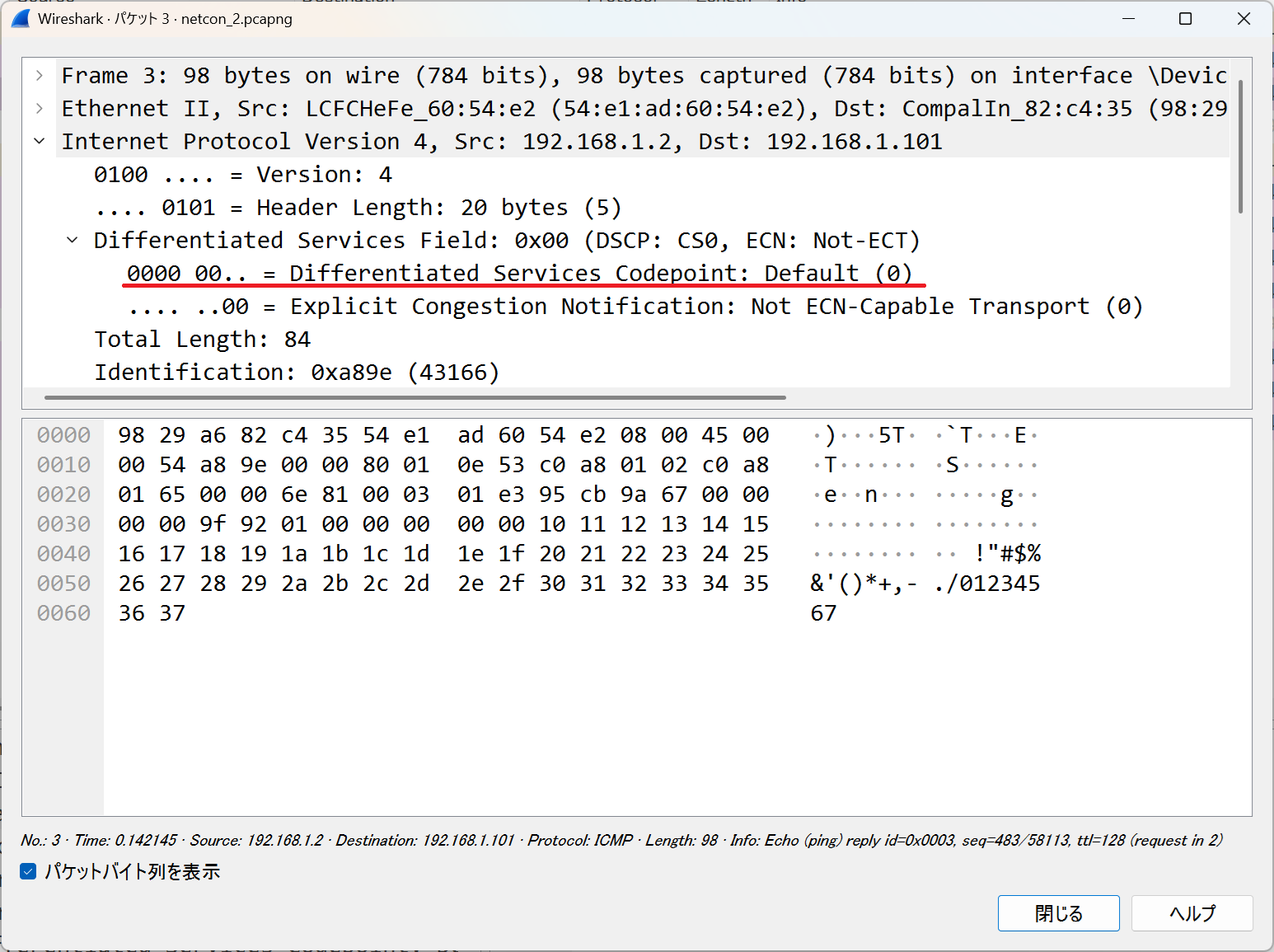Collapse the Differentiated Services Field node

73,240
